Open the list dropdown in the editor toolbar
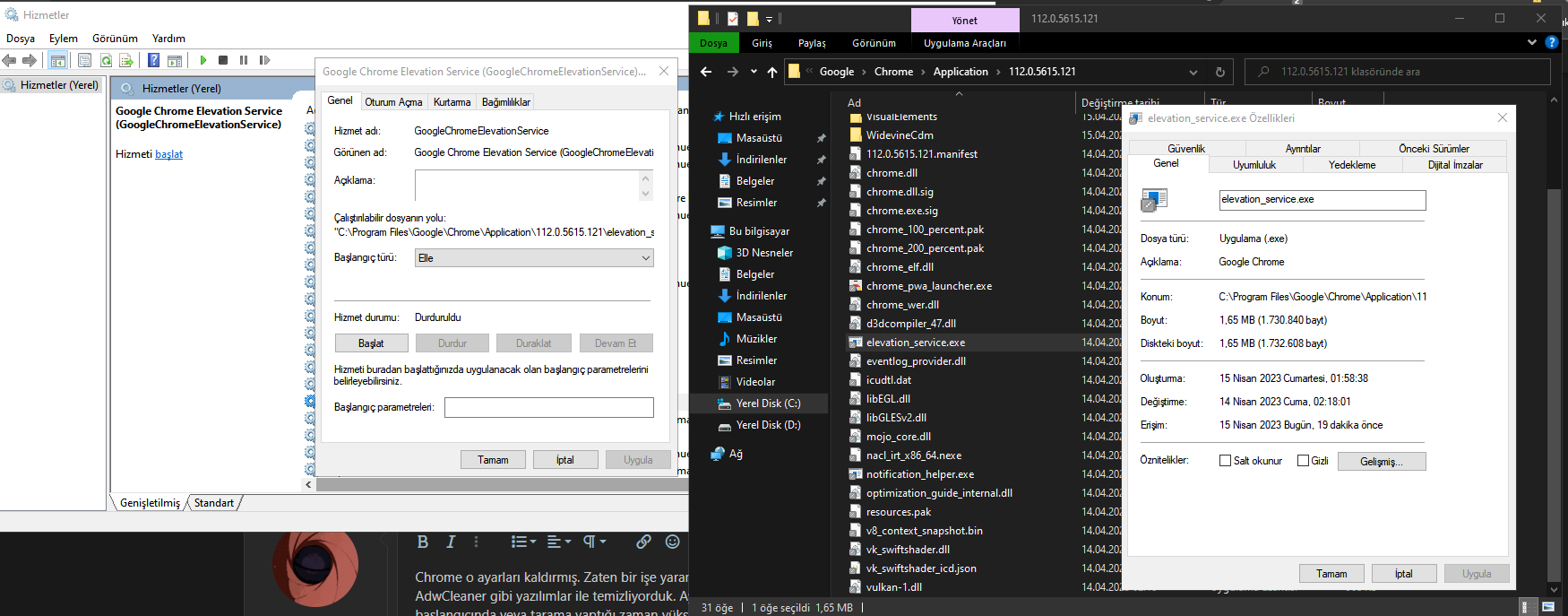 523,542
